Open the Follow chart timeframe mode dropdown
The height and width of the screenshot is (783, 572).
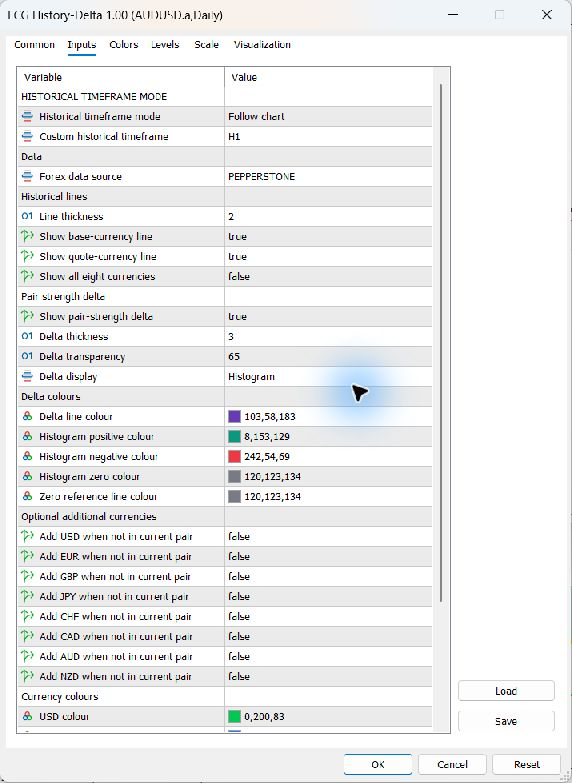pyautogui.click(x=328, y=116)
